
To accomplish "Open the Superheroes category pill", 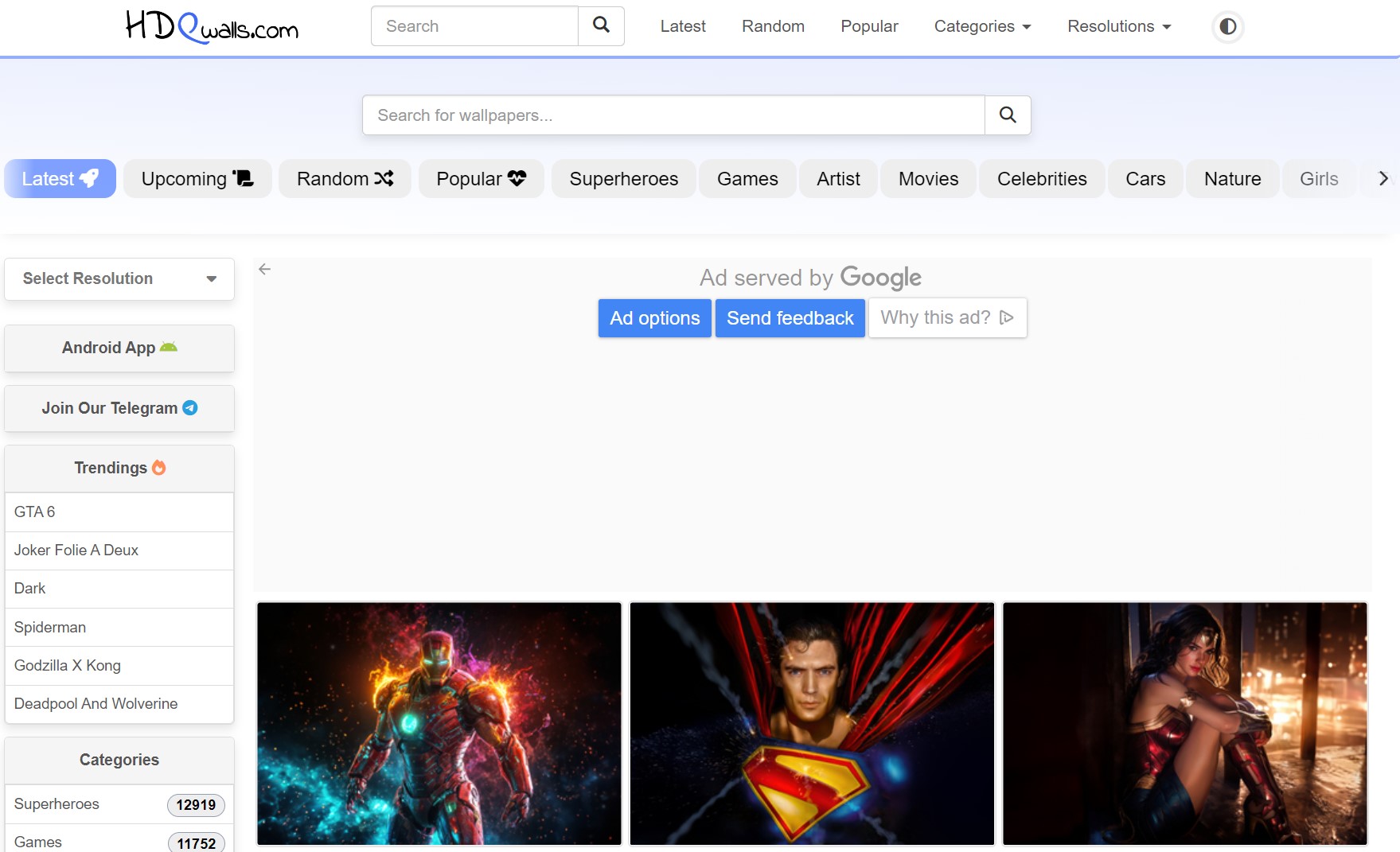I will point(624,179).
